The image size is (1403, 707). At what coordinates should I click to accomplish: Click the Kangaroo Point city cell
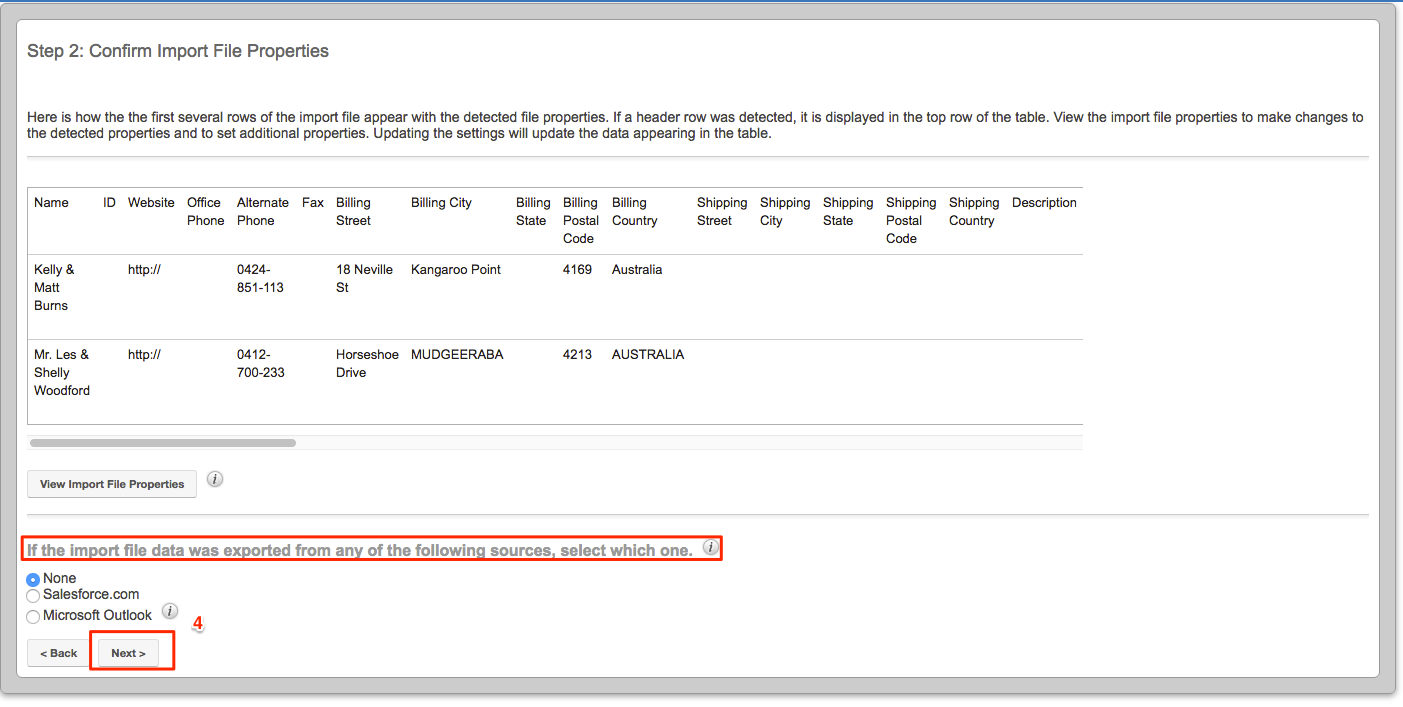click(x=456, y=269)
